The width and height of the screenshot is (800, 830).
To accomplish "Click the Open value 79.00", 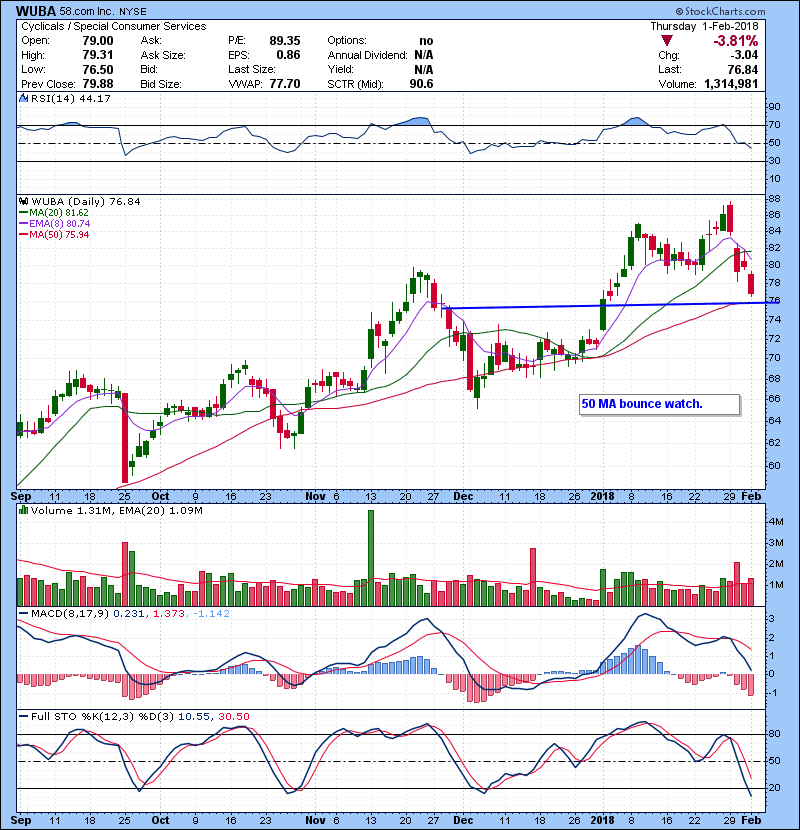I will pos(98,41).
